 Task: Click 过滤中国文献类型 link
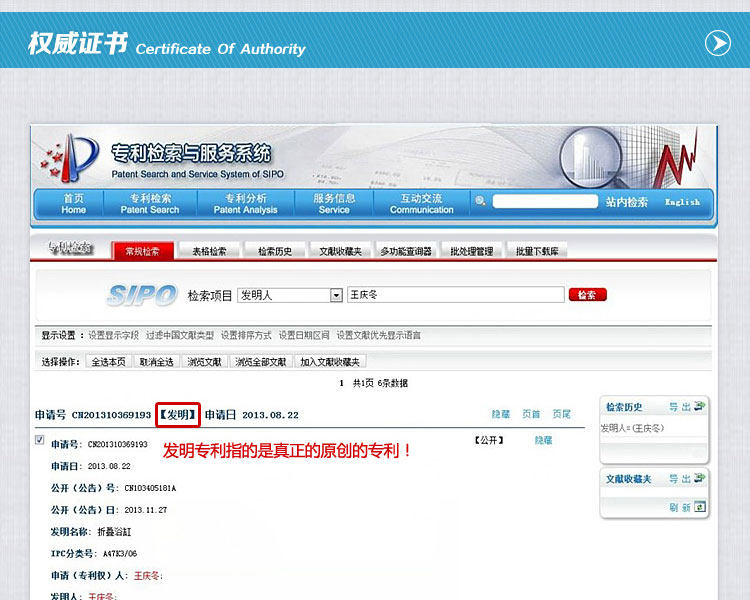[180, 335]
